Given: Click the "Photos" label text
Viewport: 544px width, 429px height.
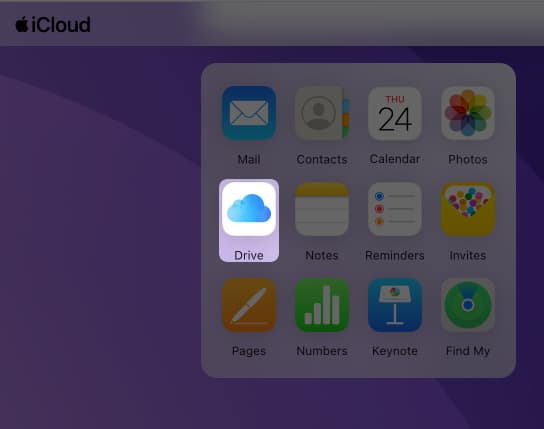Looking at the screenshot, I should (x=468, y=160).
